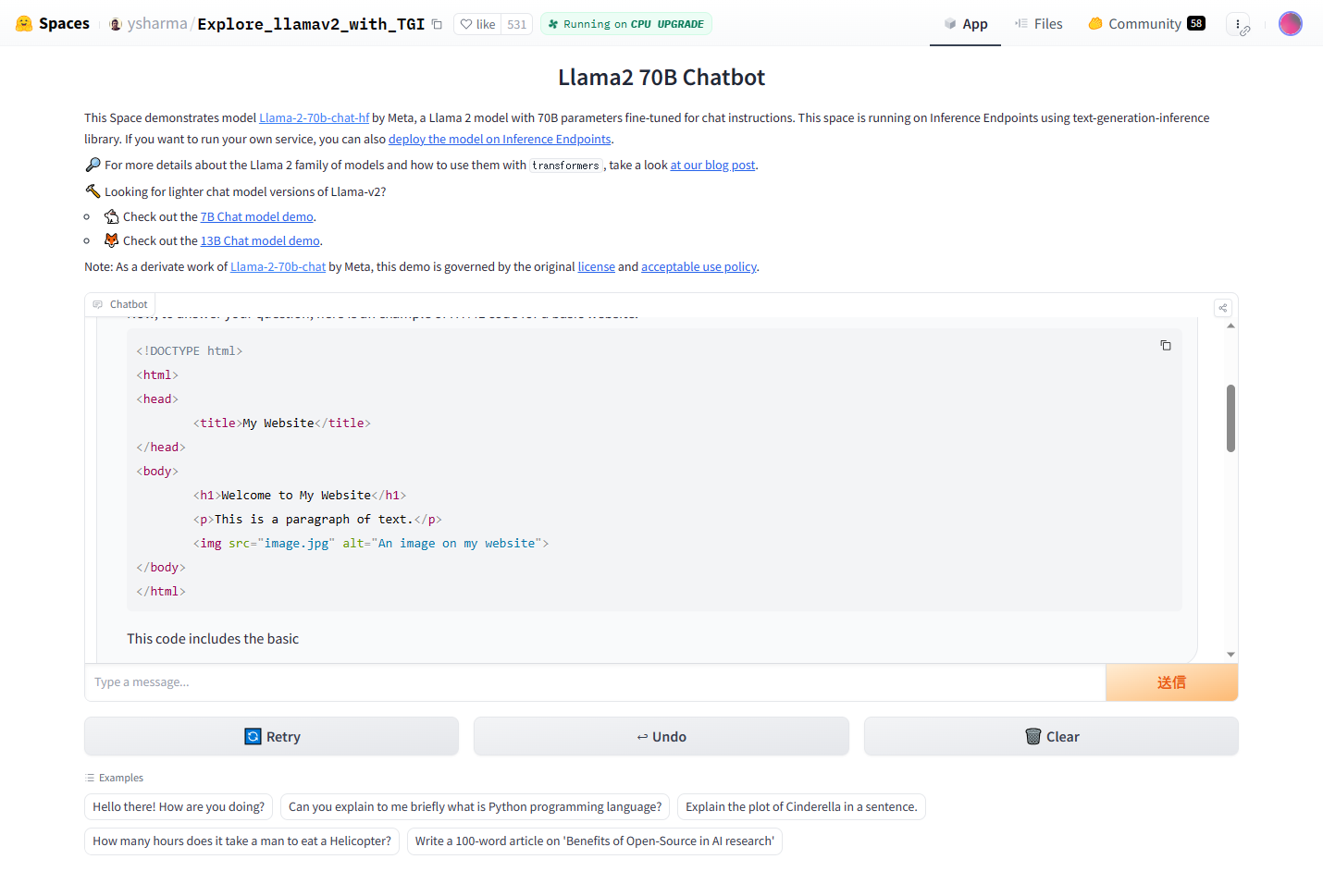Copy the Space name with the duplicate icon
1323x896 pixels.
[436, 24]
